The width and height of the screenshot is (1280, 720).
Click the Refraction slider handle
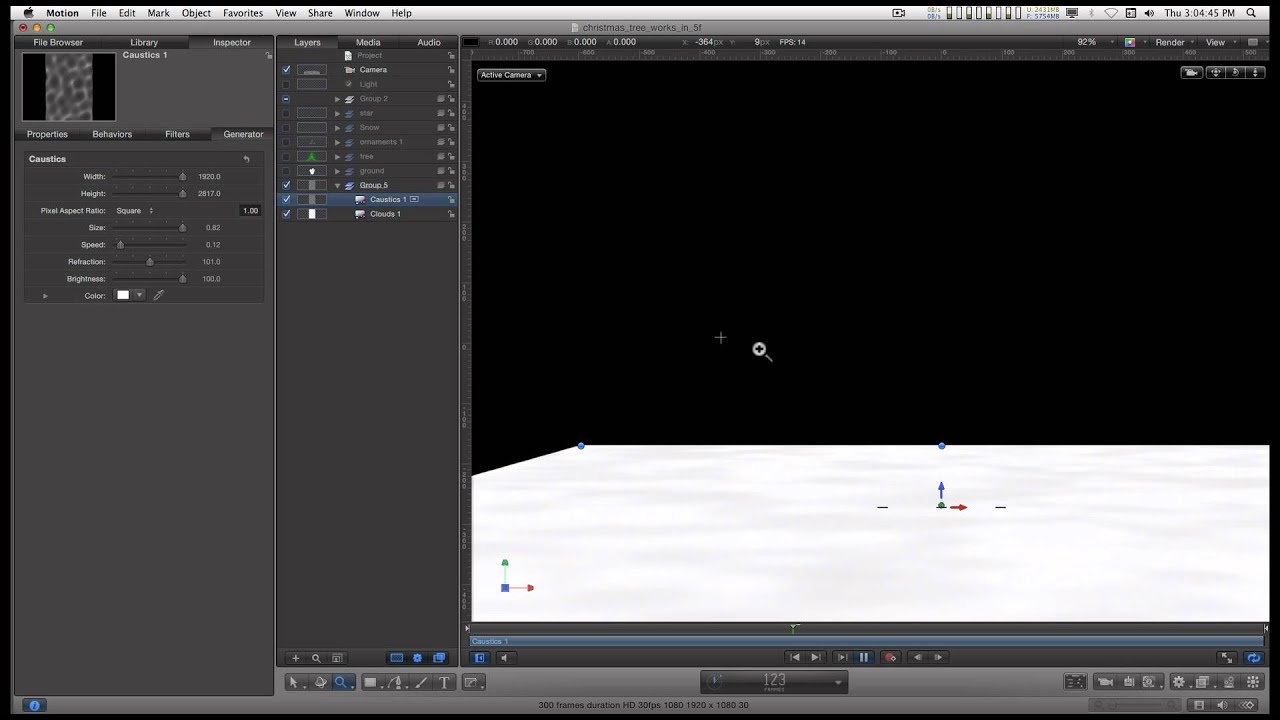[150, 262]
